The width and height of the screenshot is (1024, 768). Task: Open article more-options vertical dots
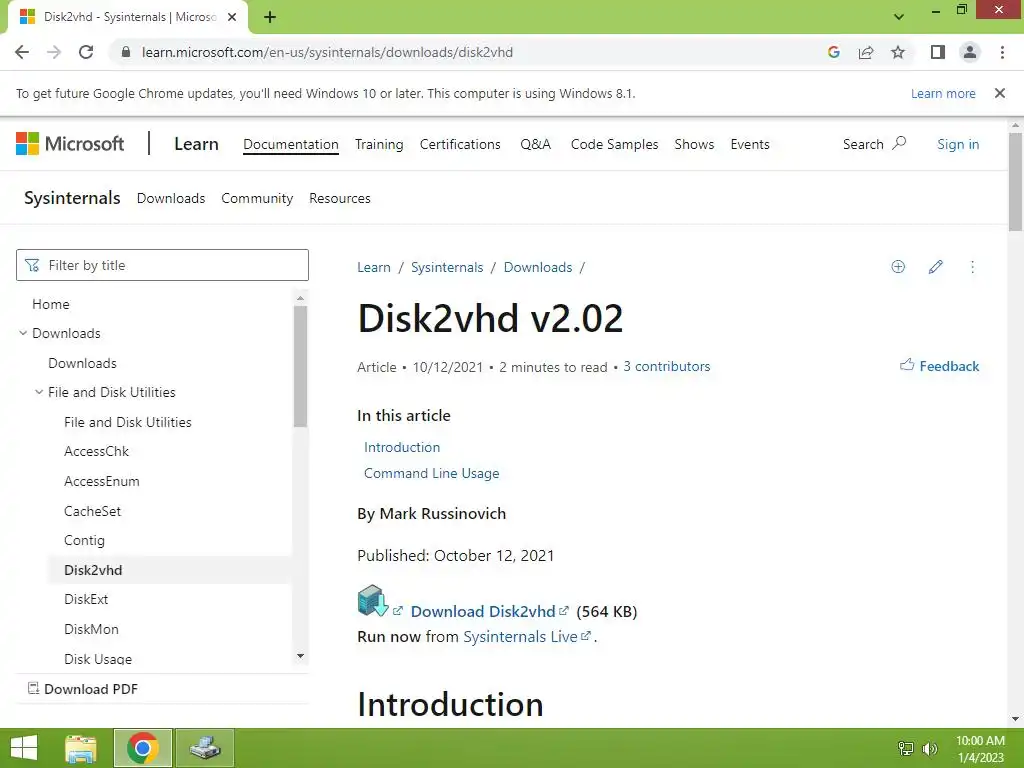click(972, 266)
